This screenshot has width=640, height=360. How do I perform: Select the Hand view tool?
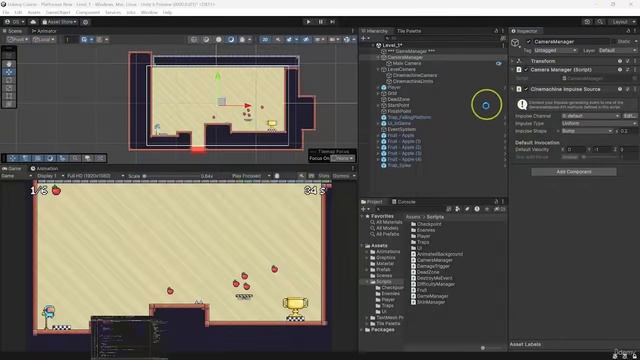click(9, 64)
